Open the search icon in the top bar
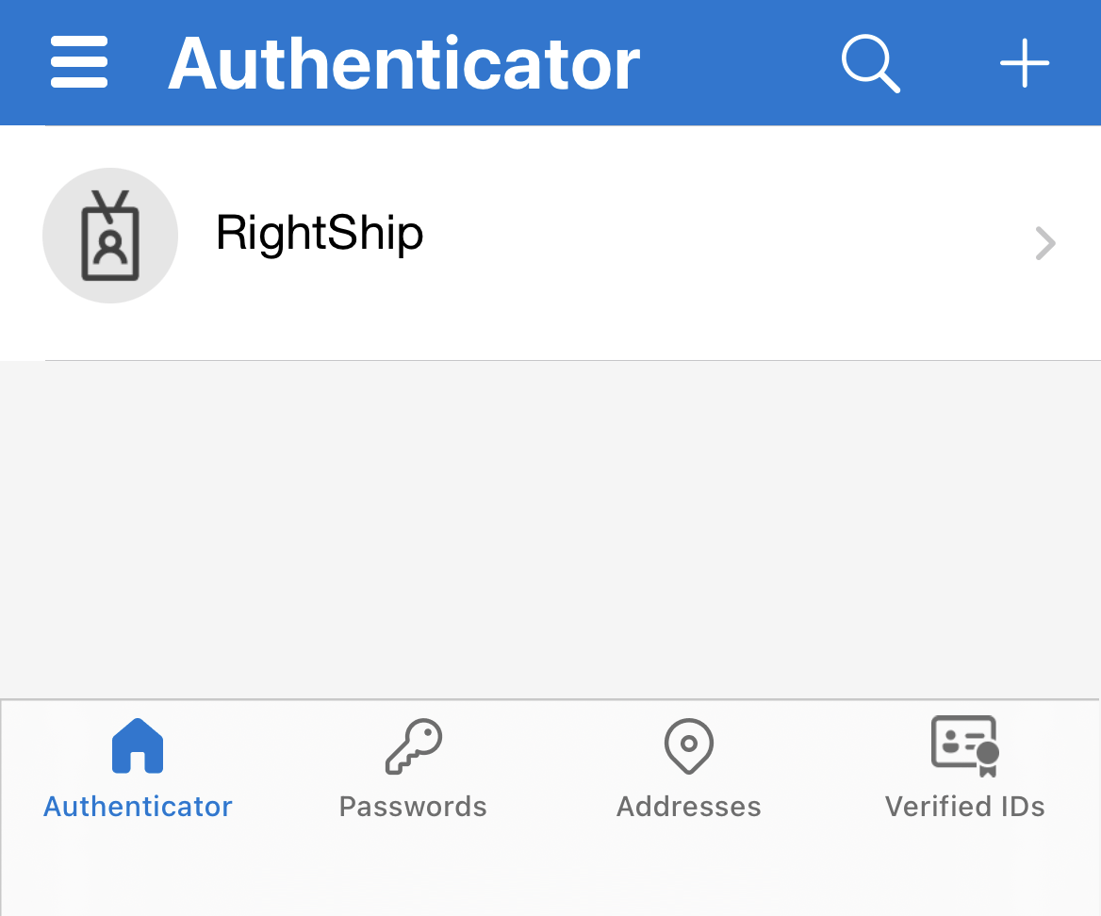Image resolution: width=1101 pixels, height=916 pixels. (x=869, y=62)
